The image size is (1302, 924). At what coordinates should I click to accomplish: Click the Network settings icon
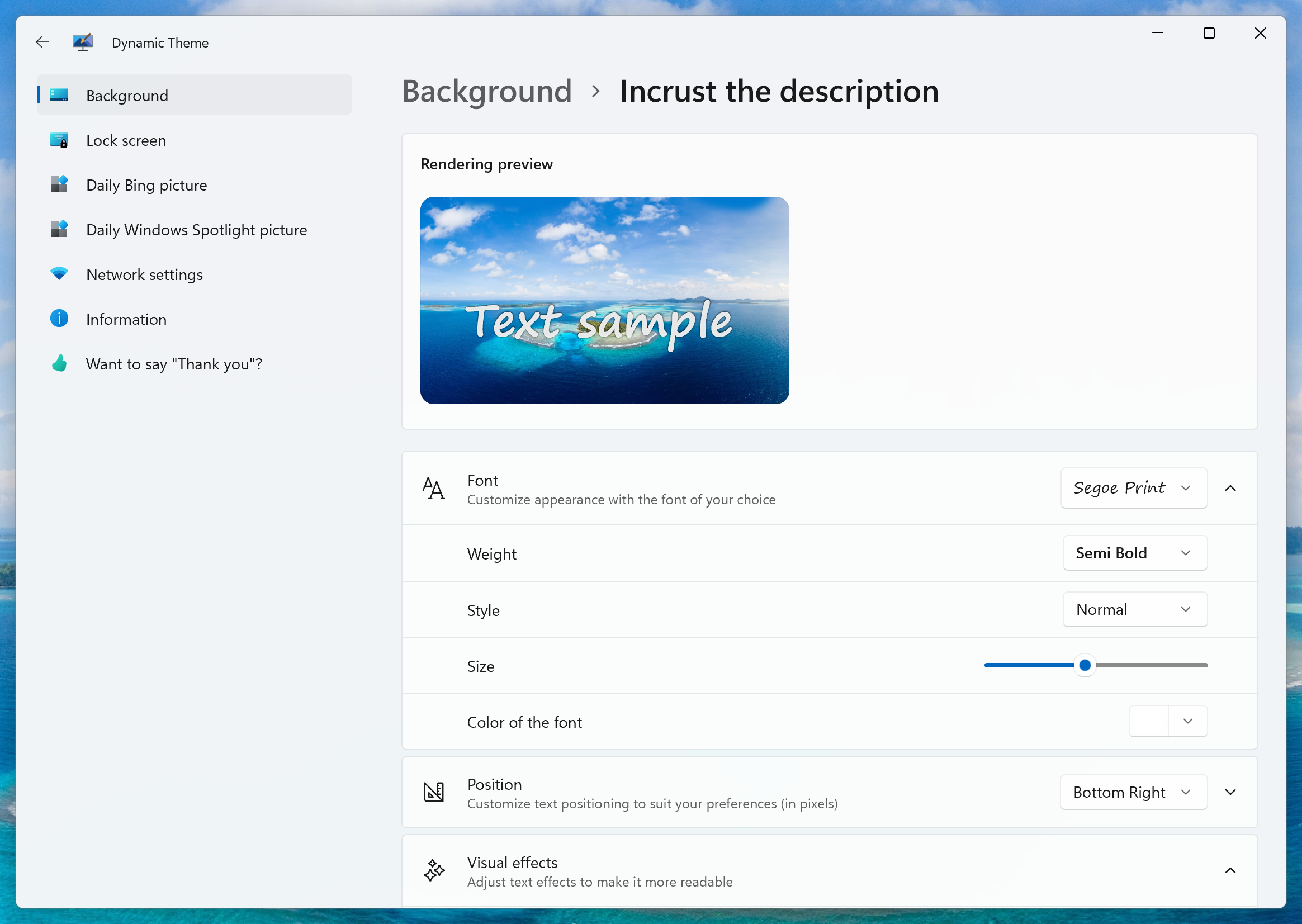pos(60,274)
